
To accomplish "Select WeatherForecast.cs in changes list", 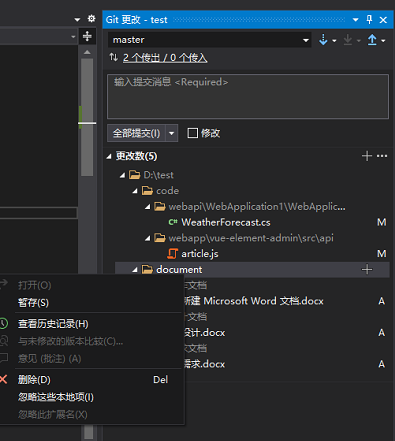I will pos(226,222).
